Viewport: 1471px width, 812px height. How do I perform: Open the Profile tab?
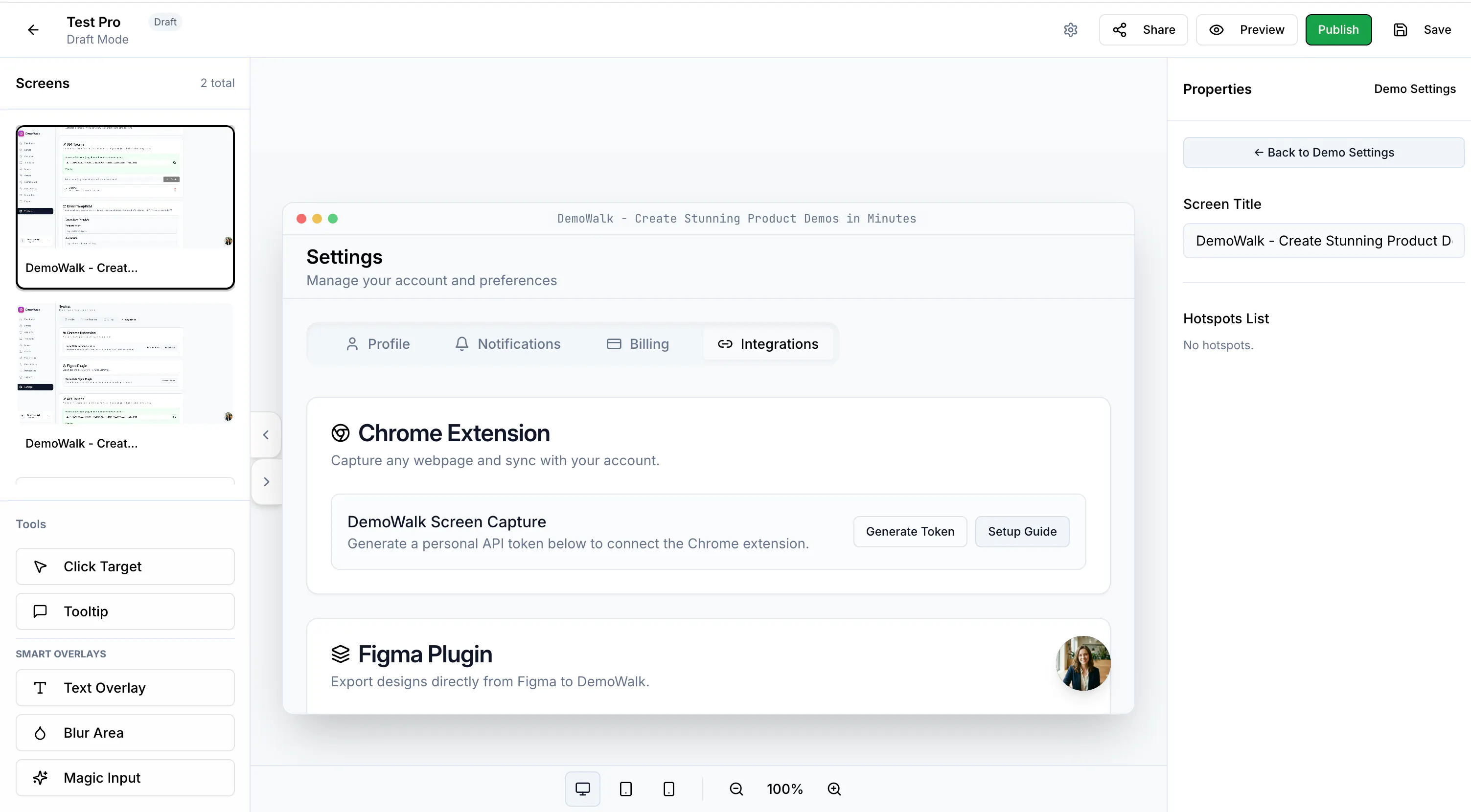377,344
